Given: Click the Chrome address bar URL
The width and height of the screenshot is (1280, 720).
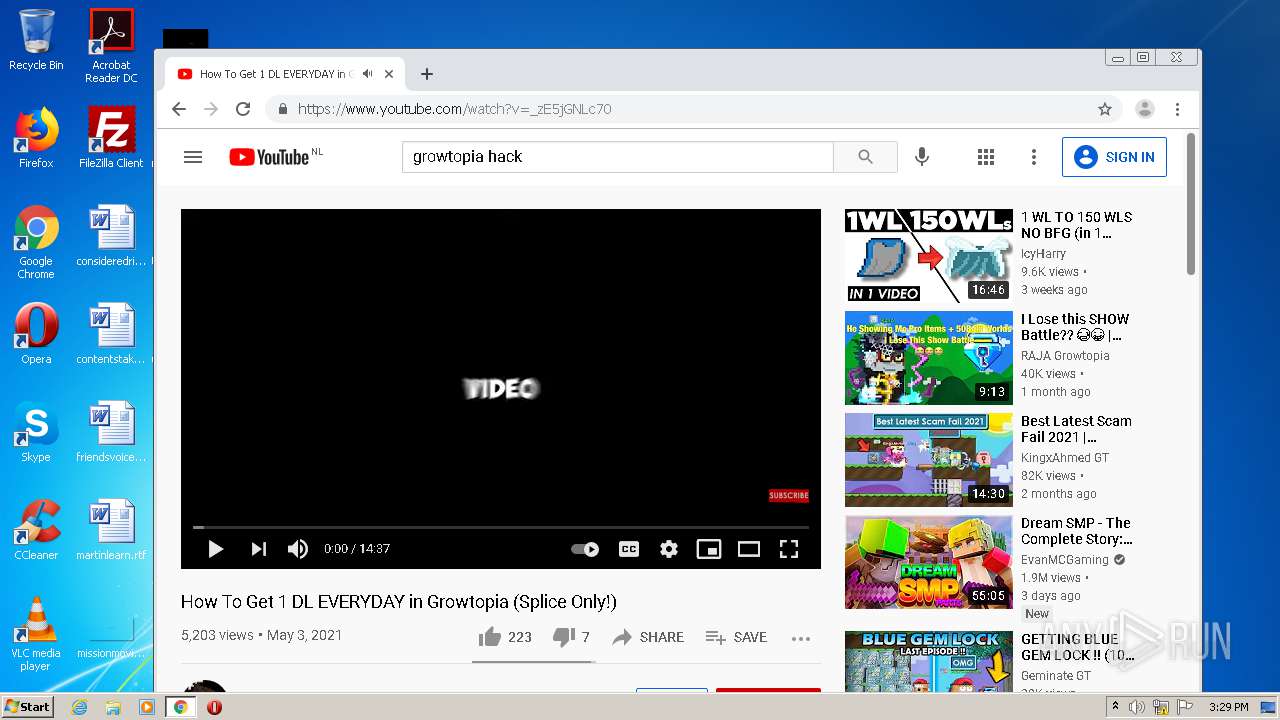Looking at the screenshot, I should tap(454, 109).
